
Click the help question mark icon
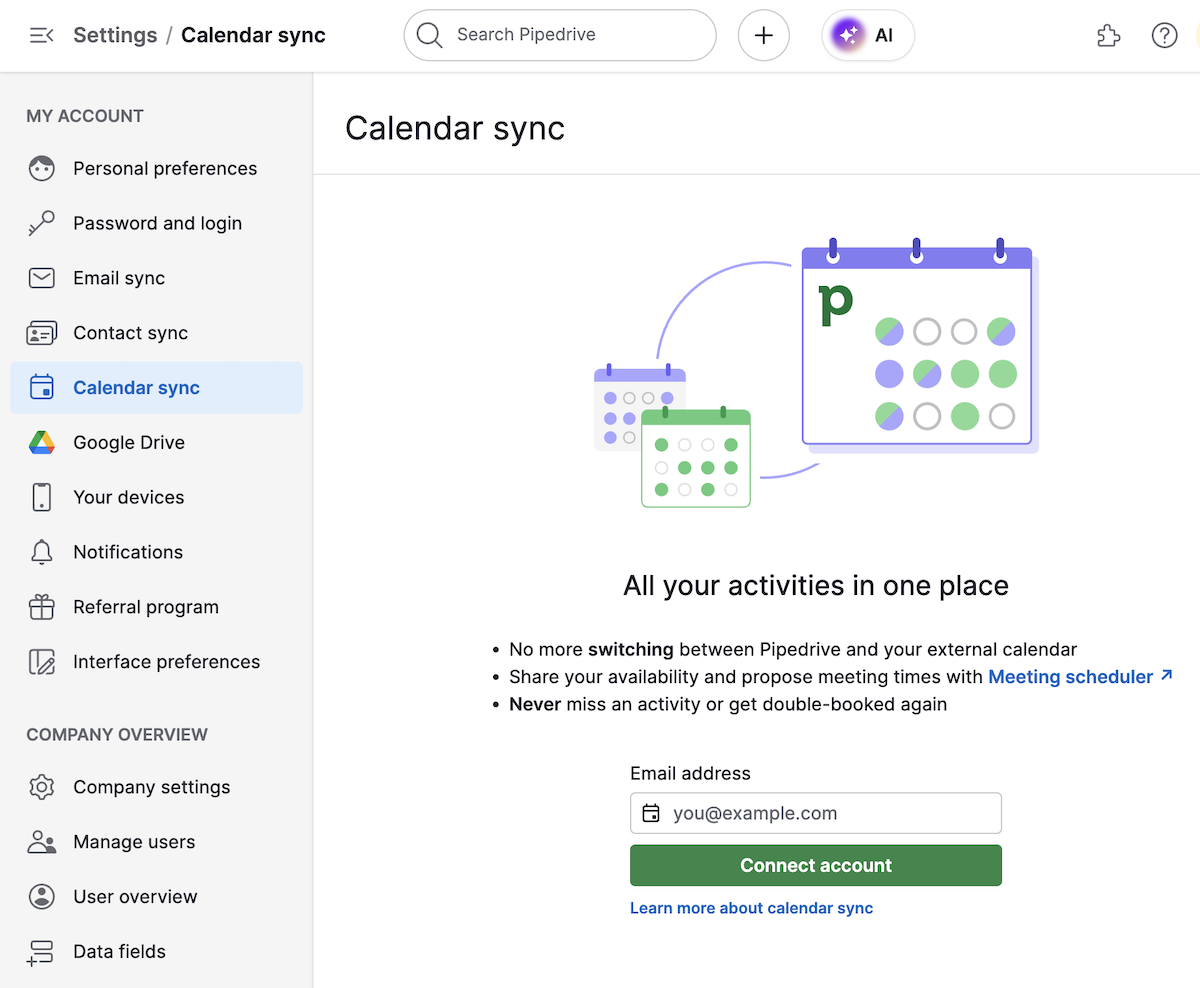click(1164, 35)
